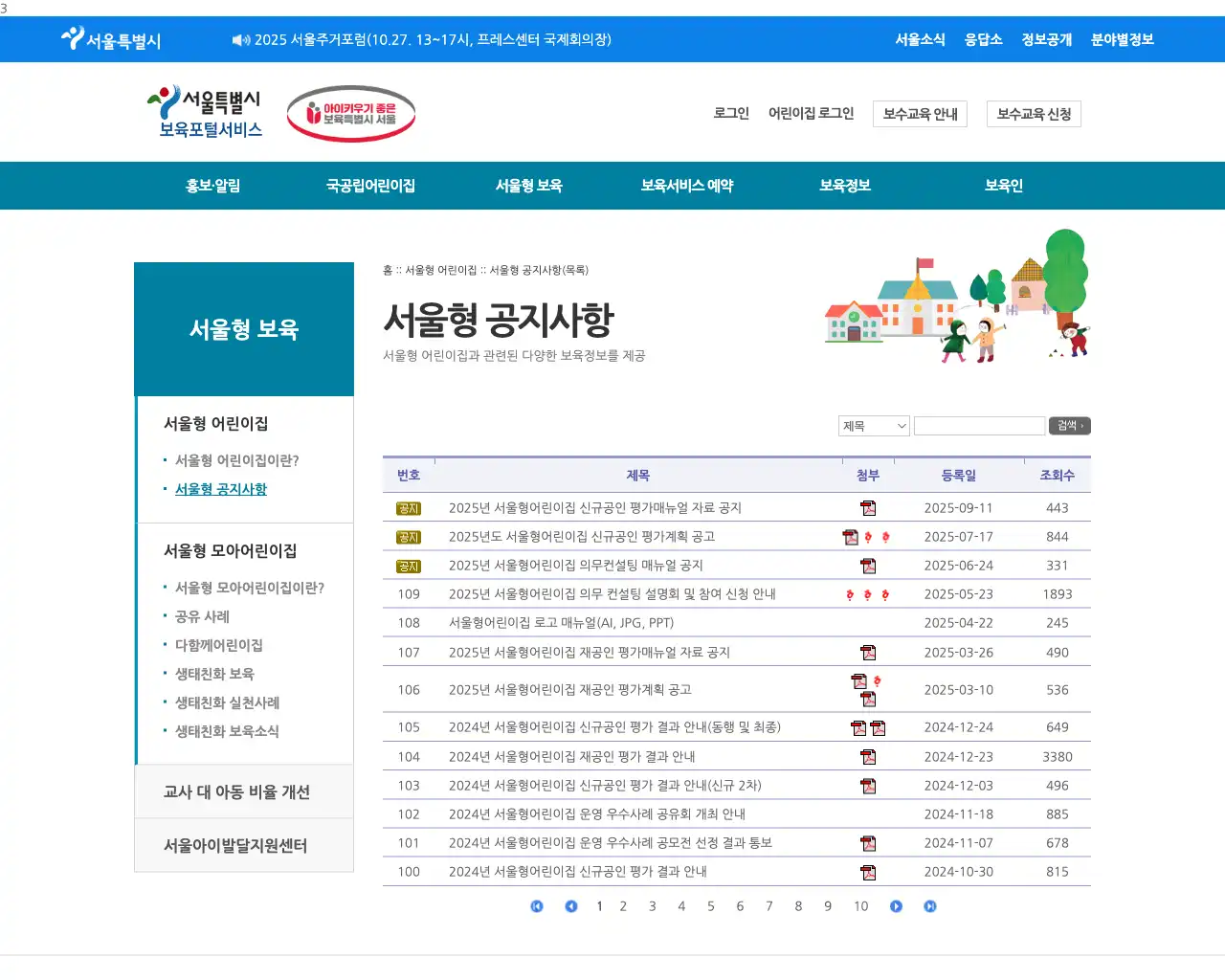Go to the first page using the skip-back icon
Viewport: 1225px width, 980px height.
[x=537, y=906]
